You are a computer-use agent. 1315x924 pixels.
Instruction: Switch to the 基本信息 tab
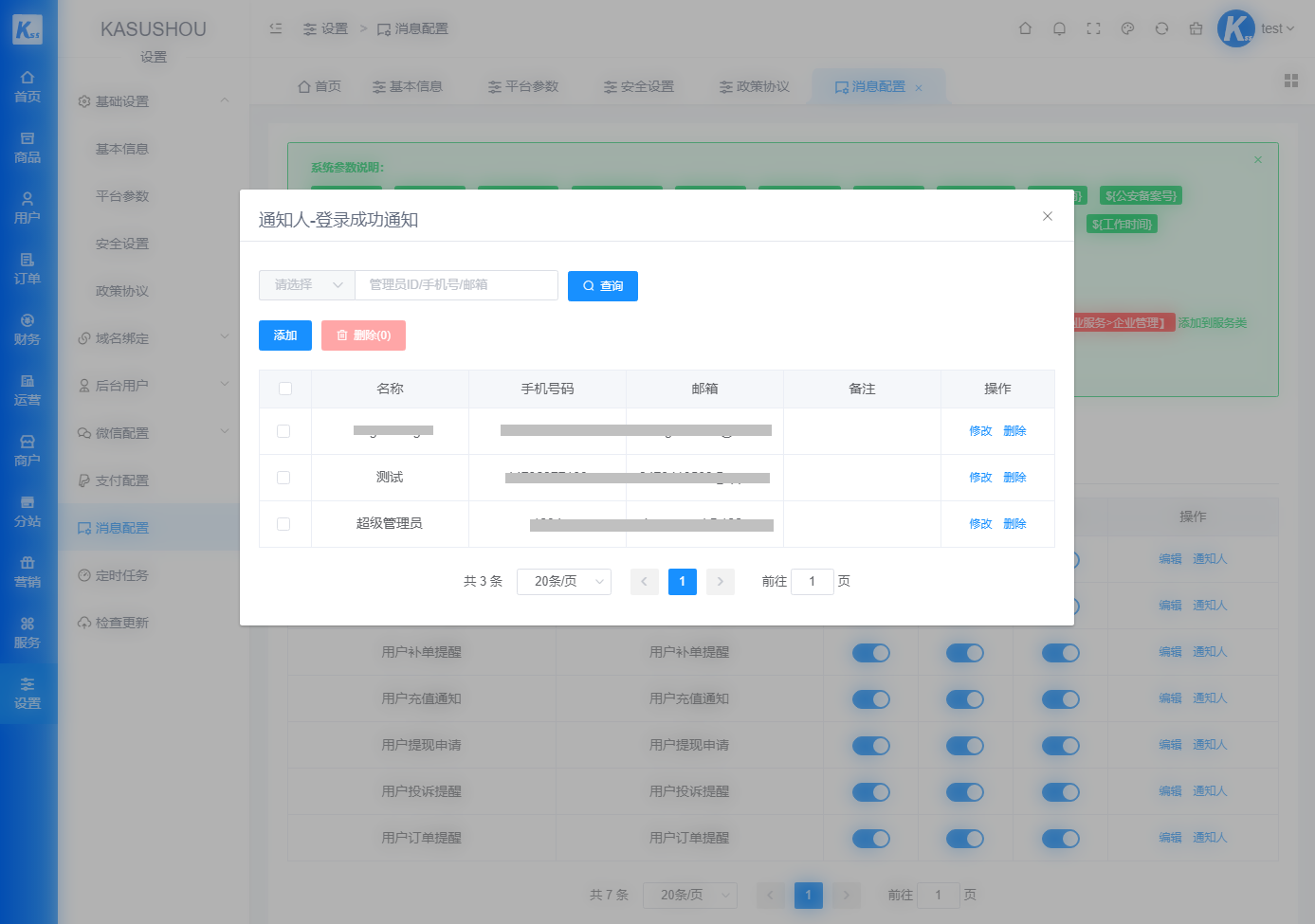[408, 86]
